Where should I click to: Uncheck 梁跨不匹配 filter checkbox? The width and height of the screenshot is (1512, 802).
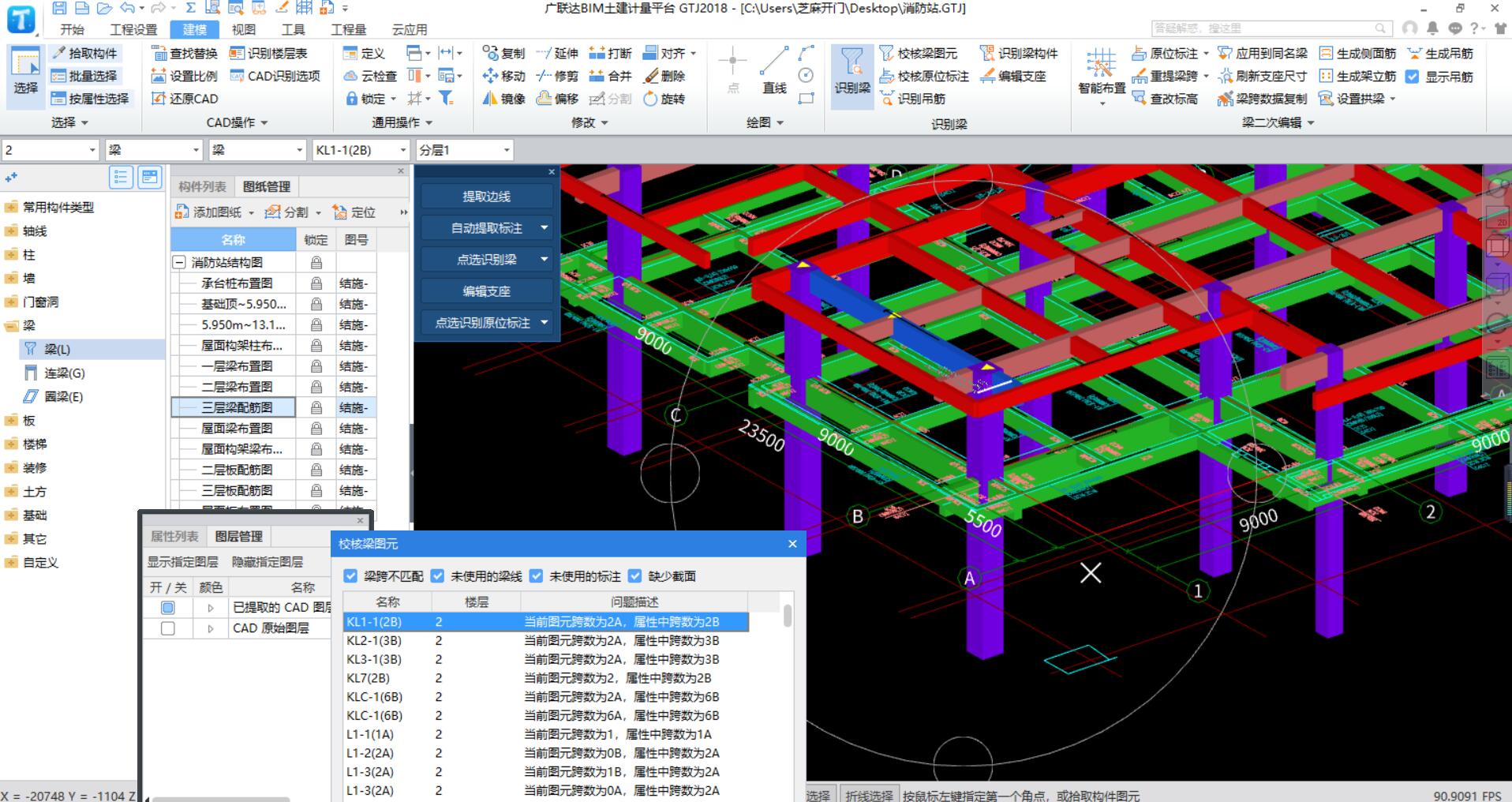[x=351, y=576]
